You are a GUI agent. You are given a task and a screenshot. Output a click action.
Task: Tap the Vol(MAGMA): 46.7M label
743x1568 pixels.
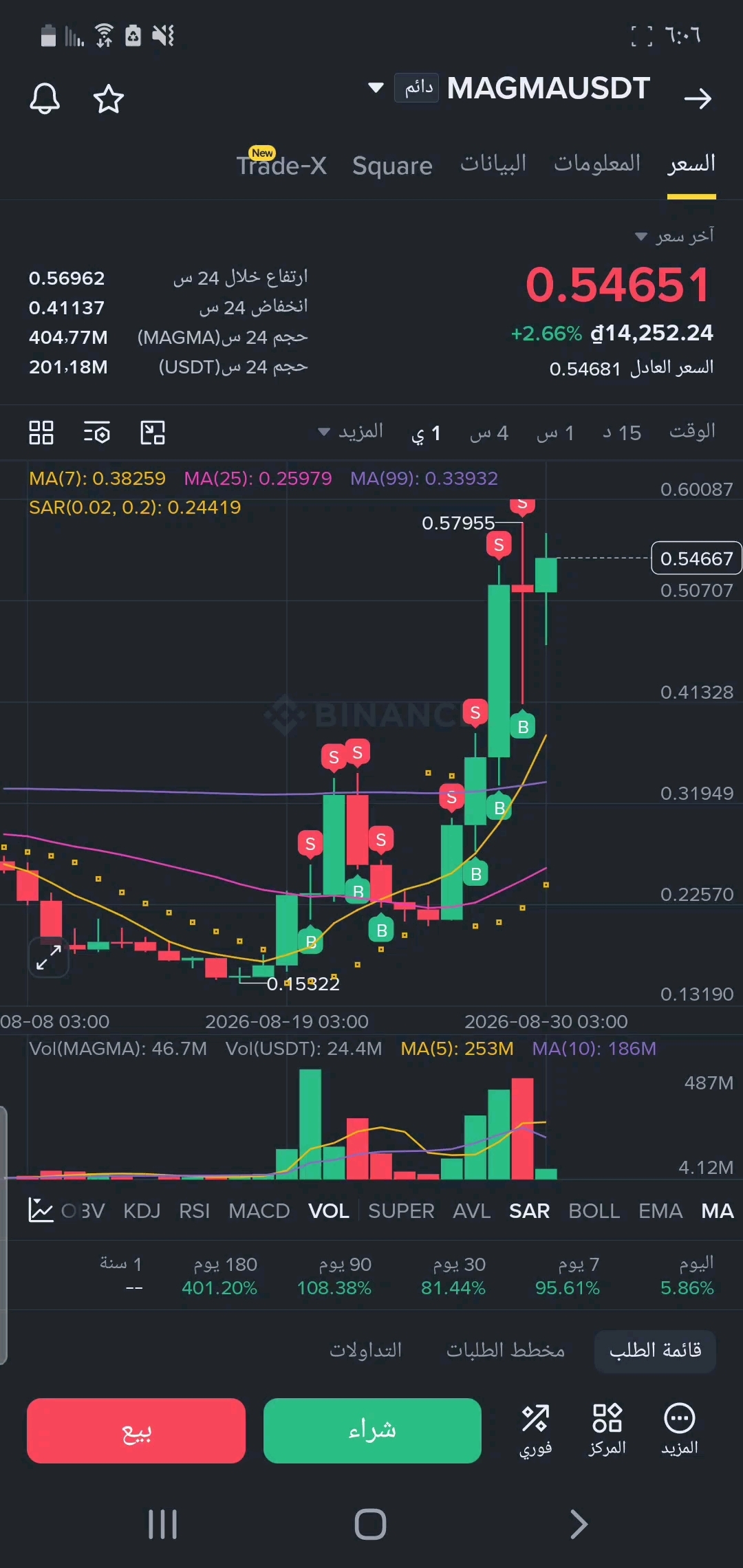click(x=118, y=1049)
